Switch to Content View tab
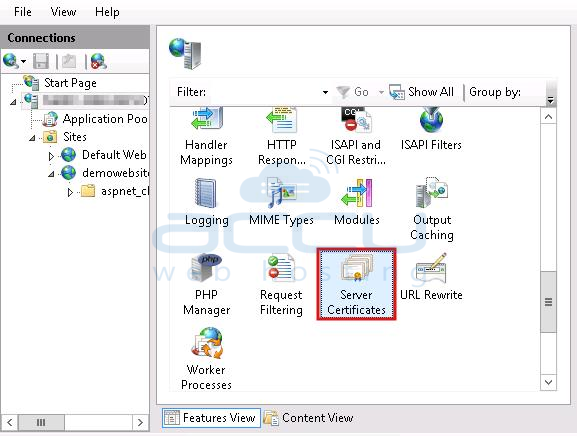 [x=309, y=418]
